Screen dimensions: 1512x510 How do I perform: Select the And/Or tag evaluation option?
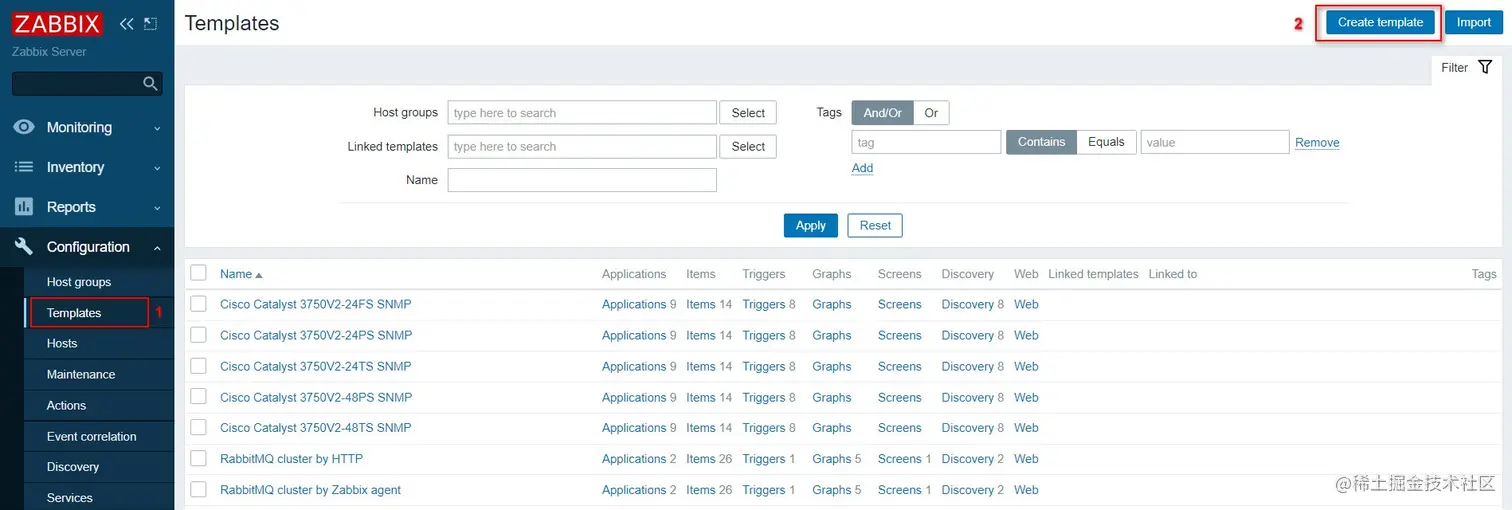point(882,113)
